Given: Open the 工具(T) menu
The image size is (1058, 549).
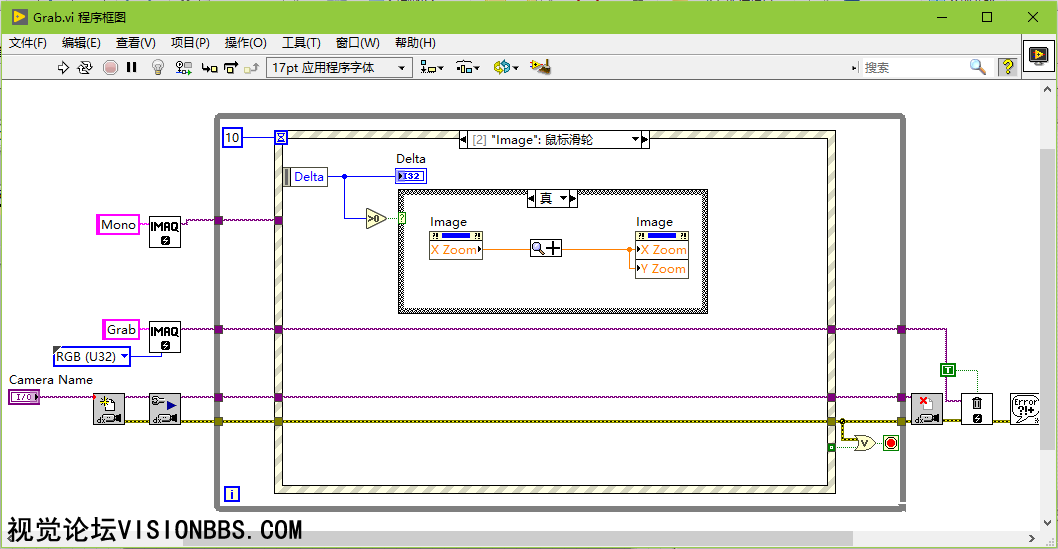Looking at the screenshot, I should (x=301, y=43).
